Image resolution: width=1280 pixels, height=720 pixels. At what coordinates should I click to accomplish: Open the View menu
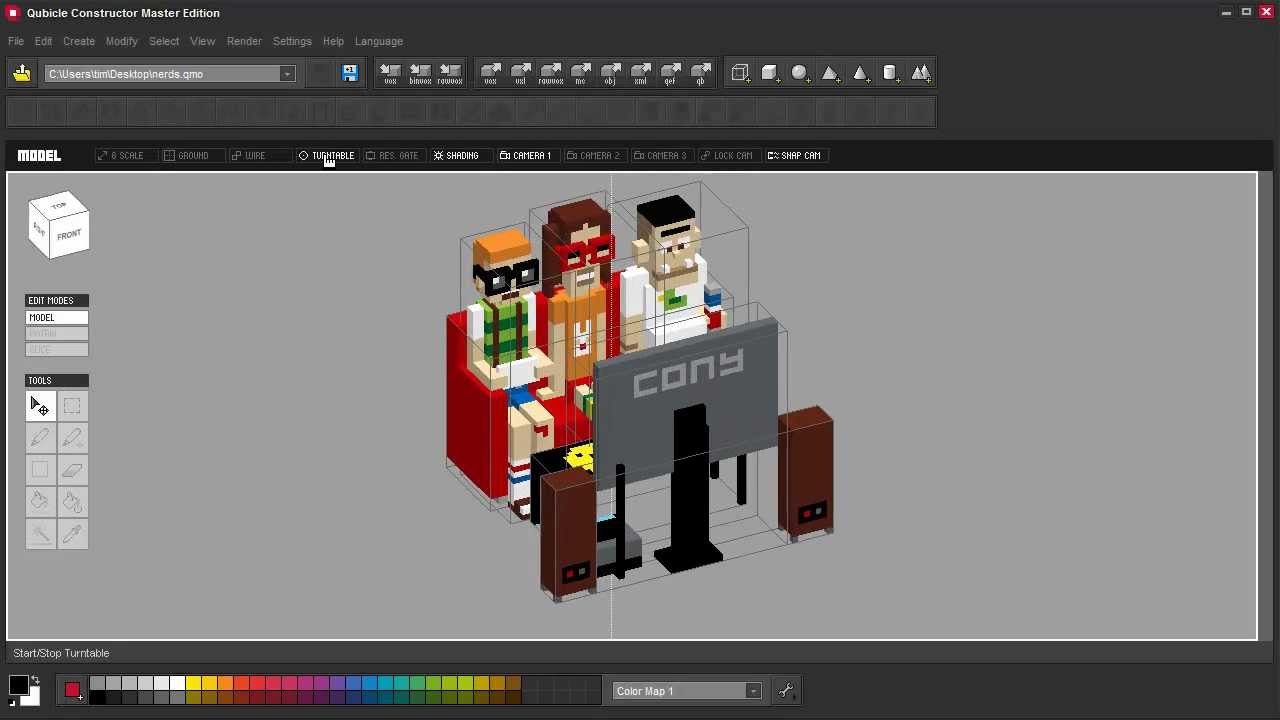[x=202, y=41]
